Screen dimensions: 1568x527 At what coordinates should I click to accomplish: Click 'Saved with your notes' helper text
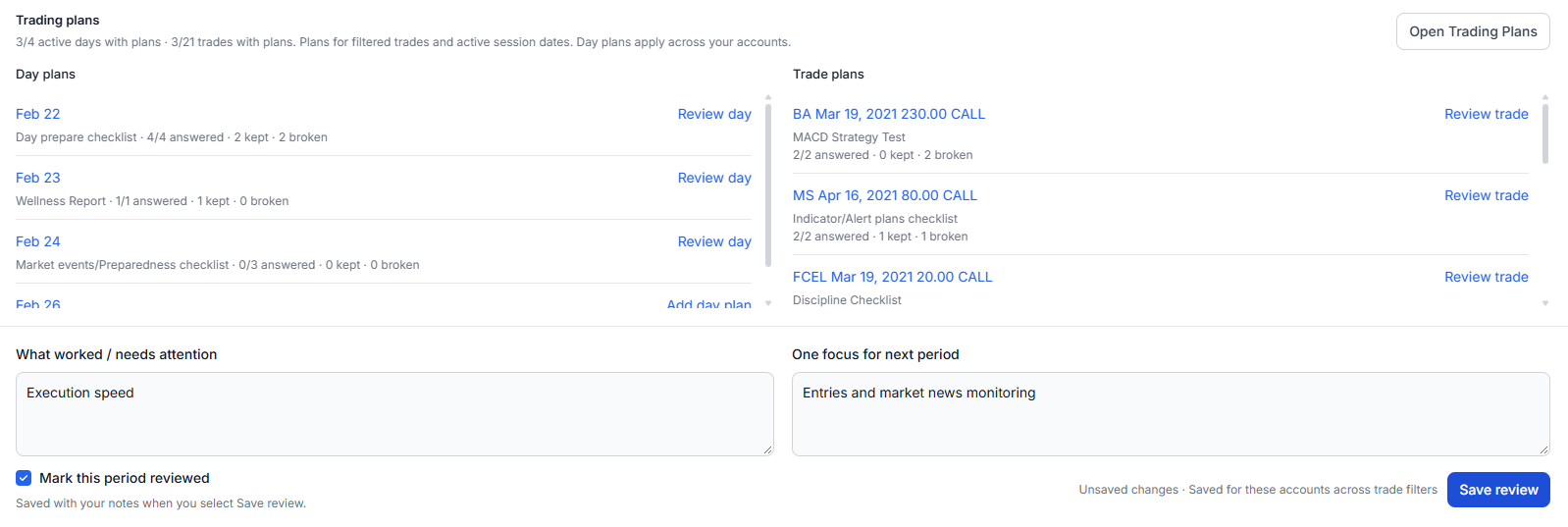(161, 503)
